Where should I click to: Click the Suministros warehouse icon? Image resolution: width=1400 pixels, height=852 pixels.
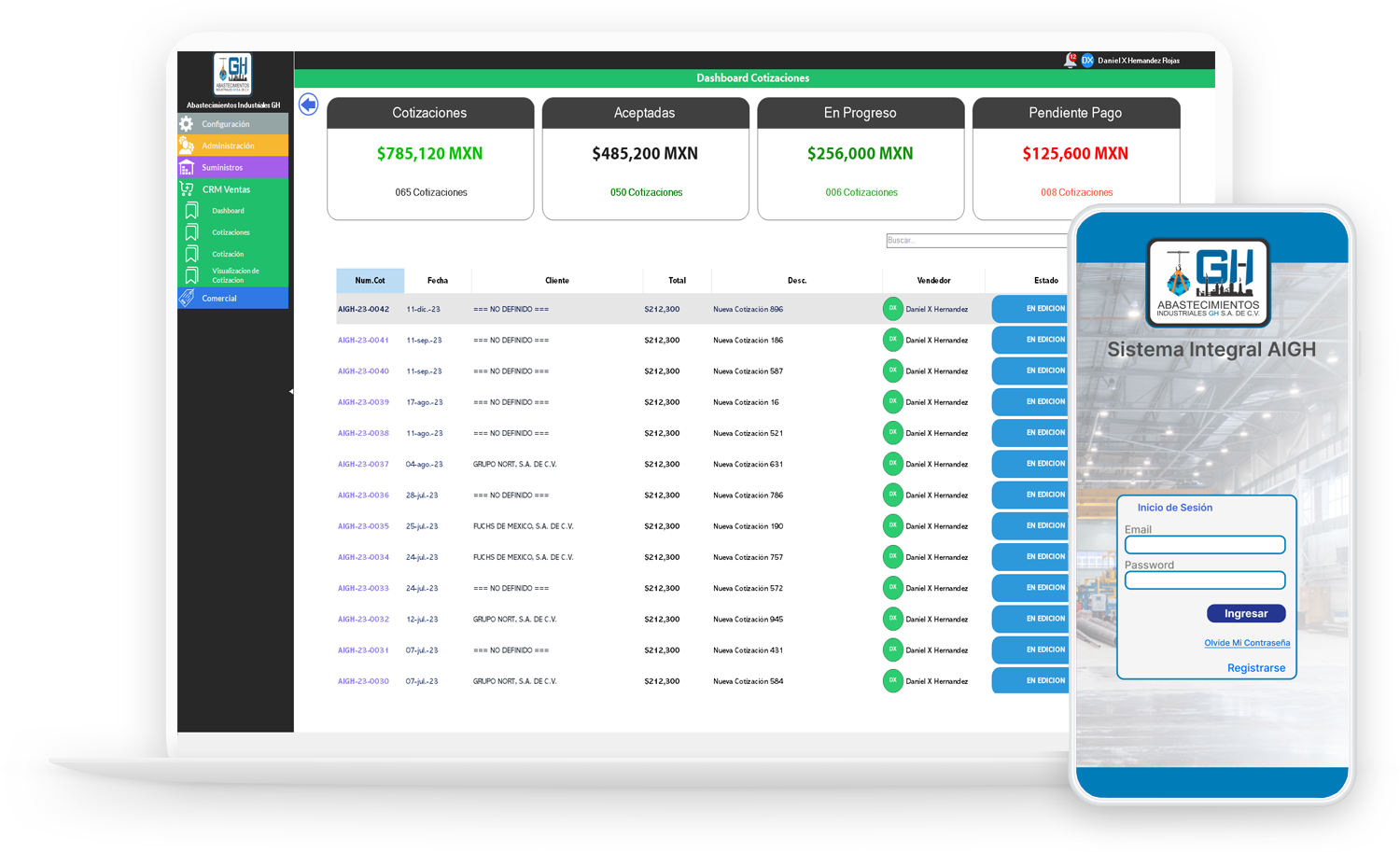pos(187,168)
